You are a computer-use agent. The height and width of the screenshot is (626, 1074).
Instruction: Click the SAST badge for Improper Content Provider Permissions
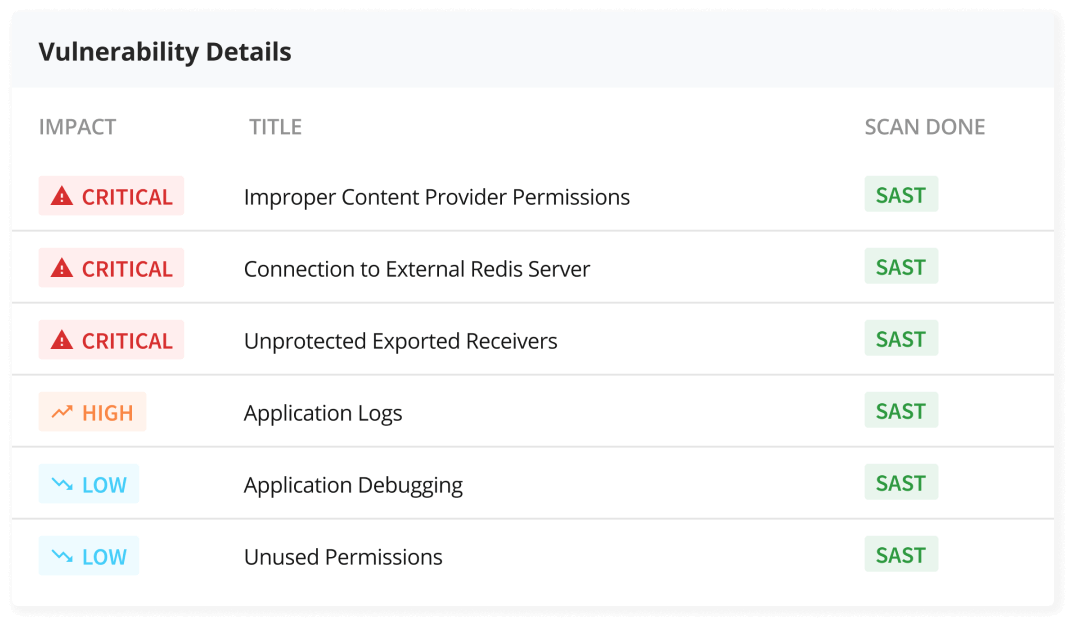901,194
